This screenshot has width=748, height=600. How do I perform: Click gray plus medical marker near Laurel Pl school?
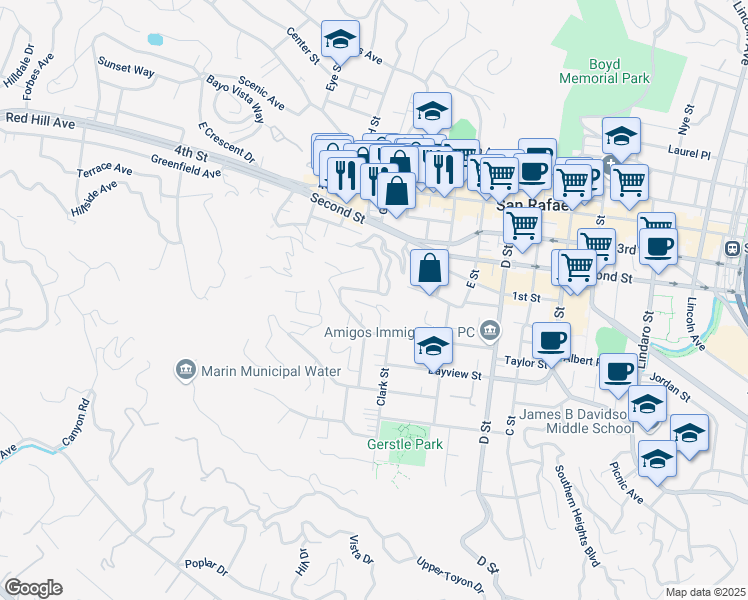pyautogui.click(x=609, y=165)
